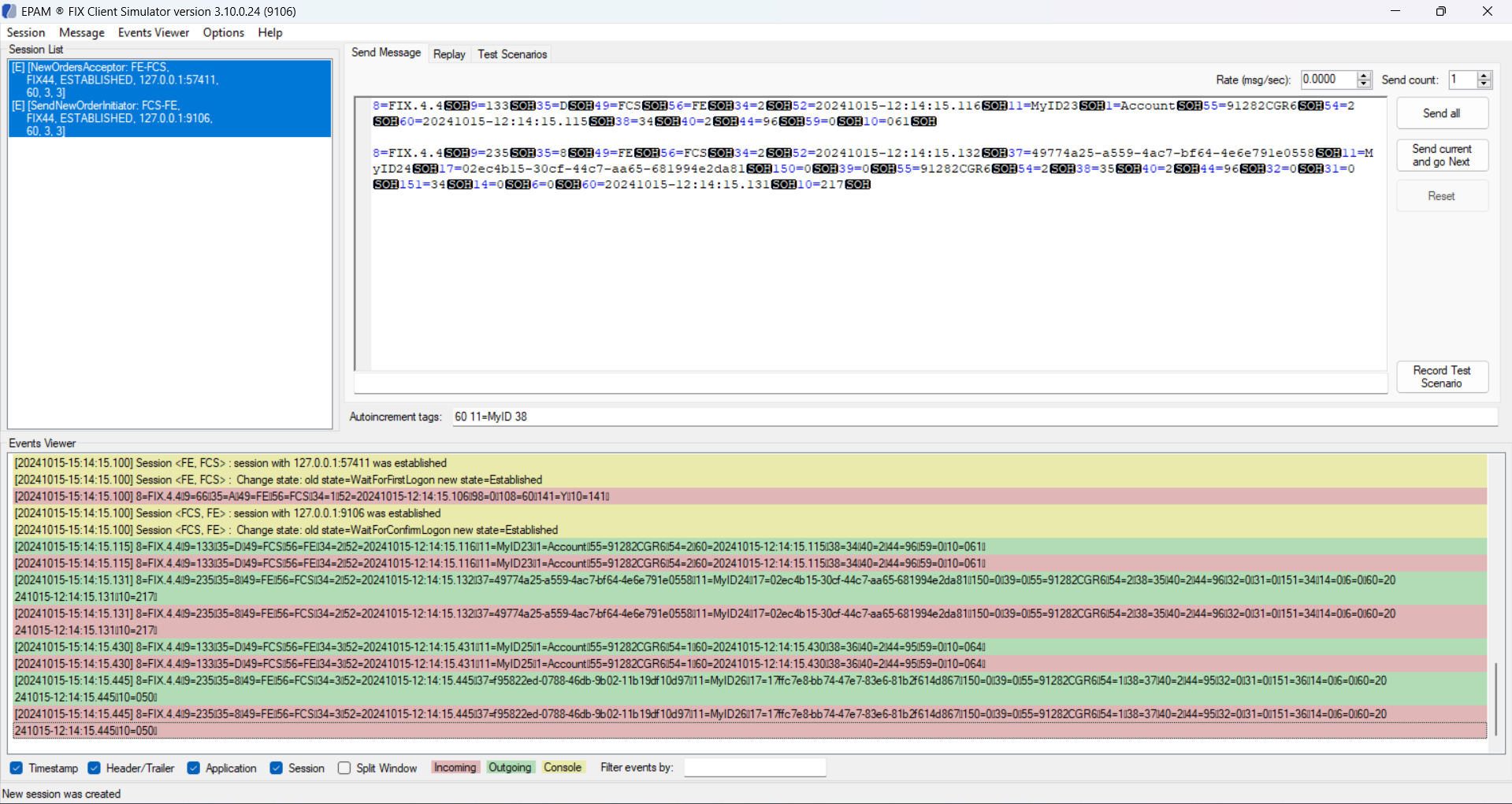Select green MyID26 execution report row
Image resolution: width=1512 pixels, height=804 pixels.
[x=749, y=688]
